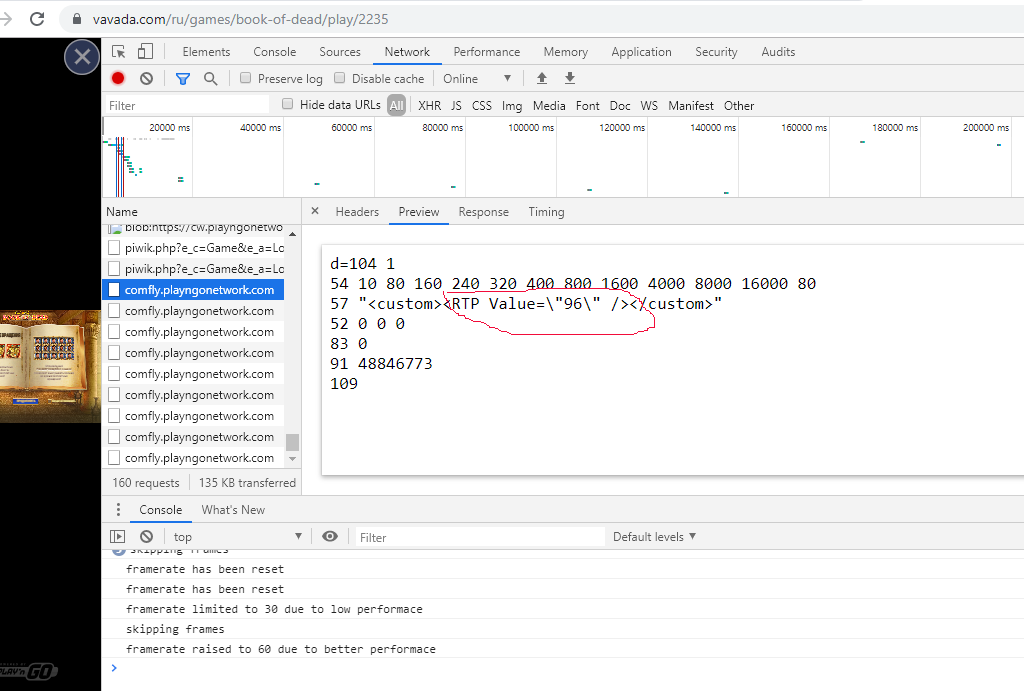Expand the top context selector in console
Screen dimensions: 1024x691
237,537
